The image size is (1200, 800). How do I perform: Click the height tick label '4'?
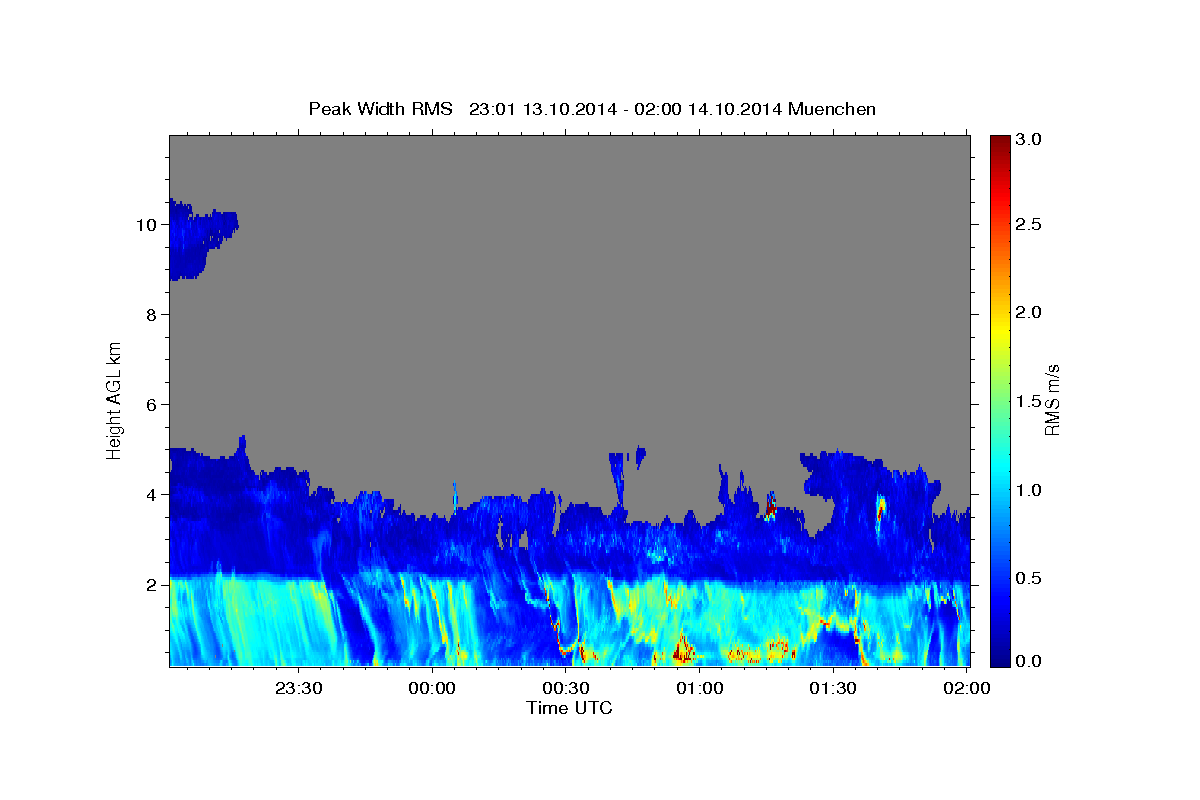[151, 495]
